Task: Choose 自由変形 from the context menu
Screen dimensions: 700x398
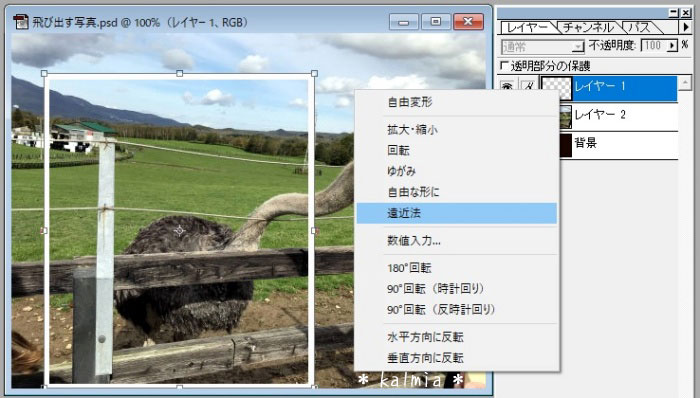Action: click(457, 102)
